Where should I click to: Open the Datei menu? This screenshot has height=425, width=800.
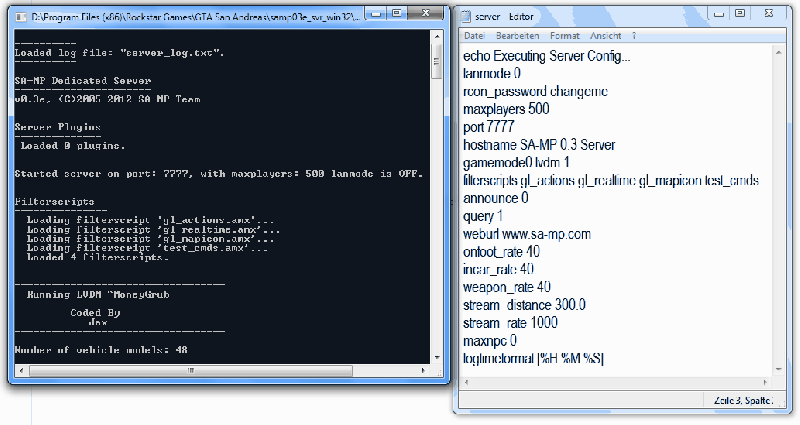[x=474, y=36]
